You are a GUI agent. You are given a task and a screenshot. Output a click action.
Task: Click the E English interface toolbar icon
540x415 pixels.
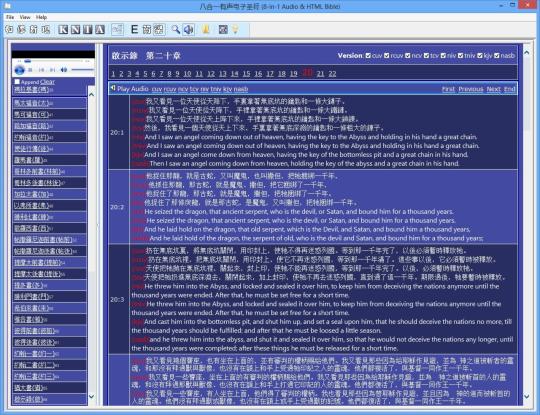pos(135,30)
